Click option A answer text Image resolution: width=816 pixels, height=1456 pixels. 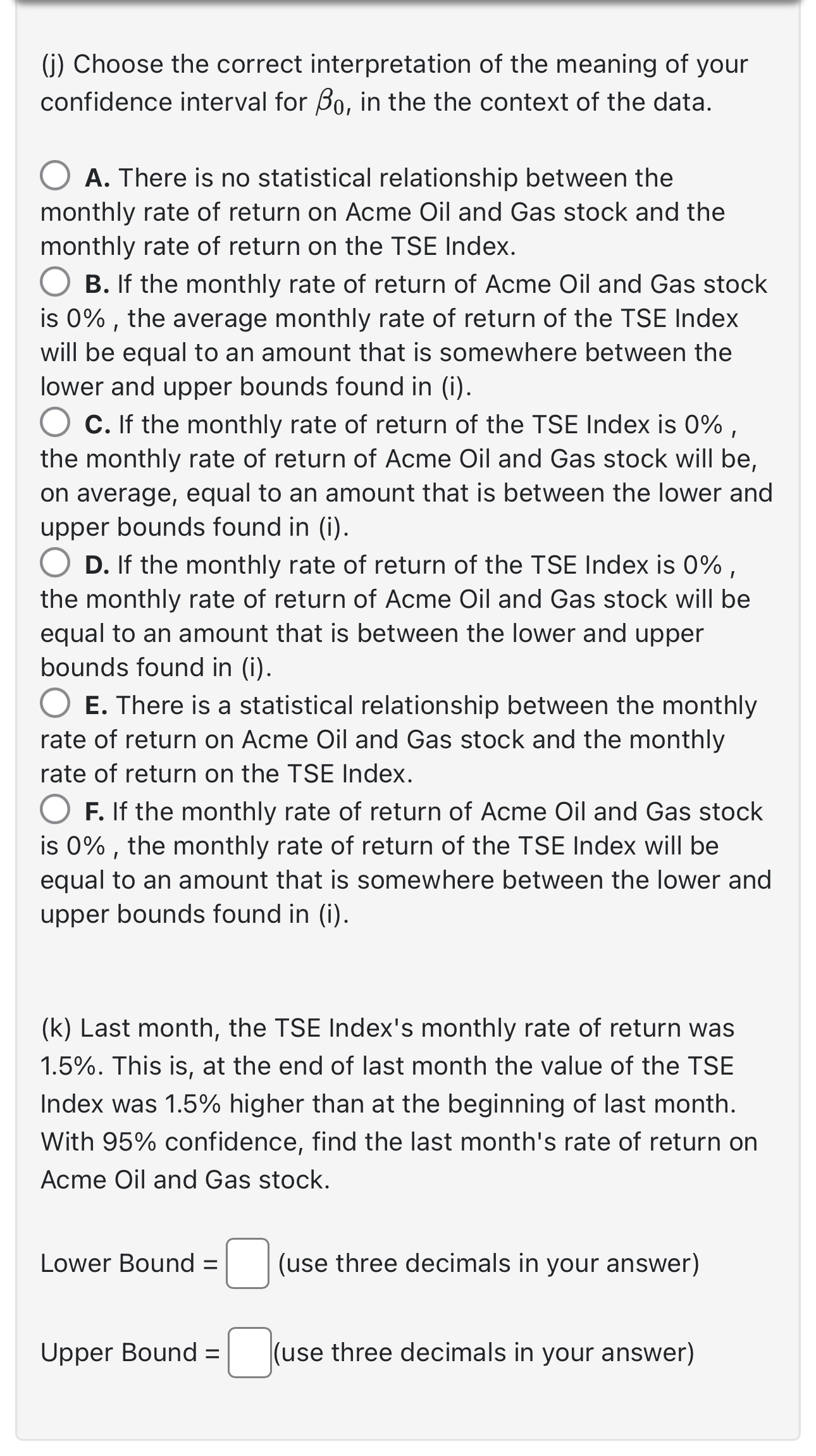pyautogui.click(x=380, y=212)
